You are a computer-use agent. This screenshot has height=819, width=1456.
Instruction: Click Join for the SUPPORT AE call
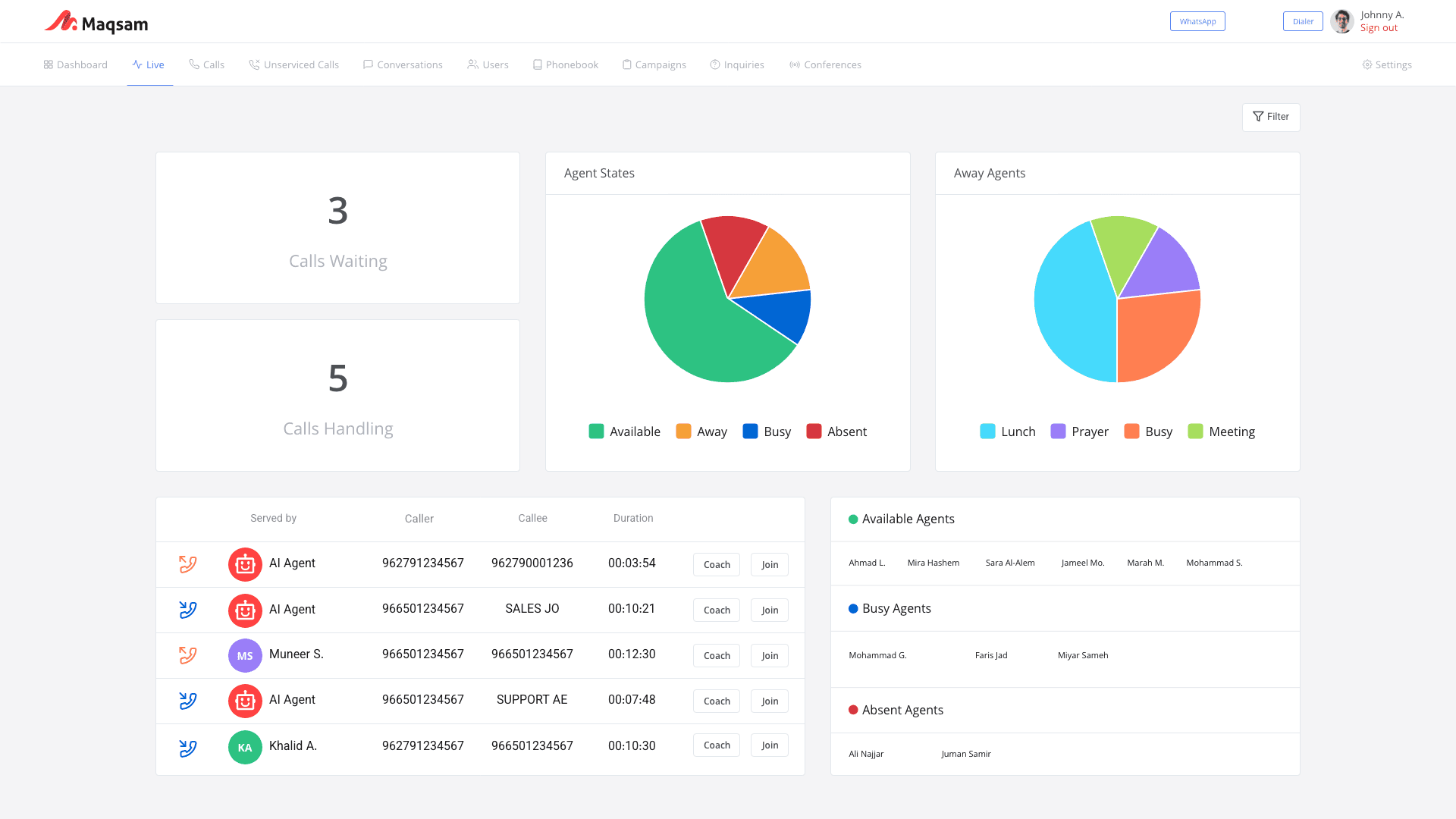[x=769, y=701]
